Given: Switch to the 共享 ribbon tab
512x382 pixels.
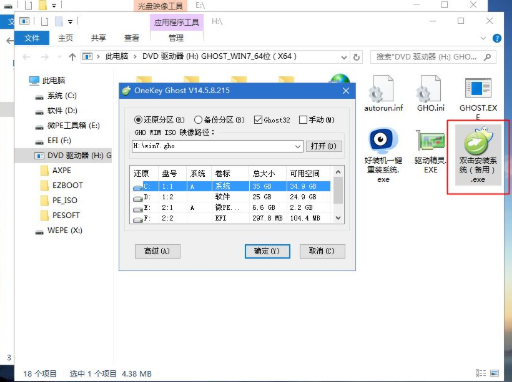Looking at the screenshot, I should [x=98, y=38].
